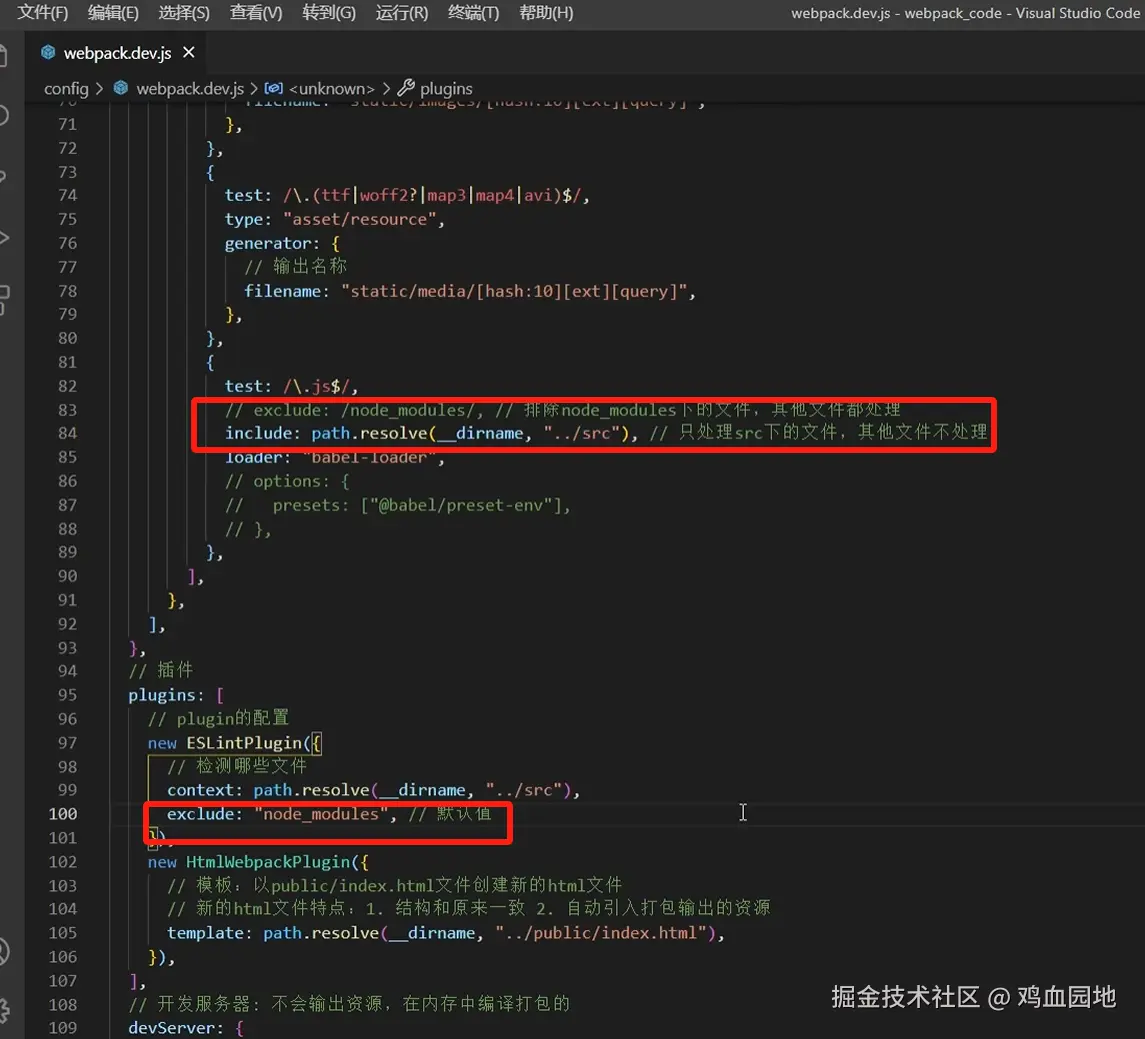
Task: Click the // 插件 comment on line 94
Action: coord(161,670)
